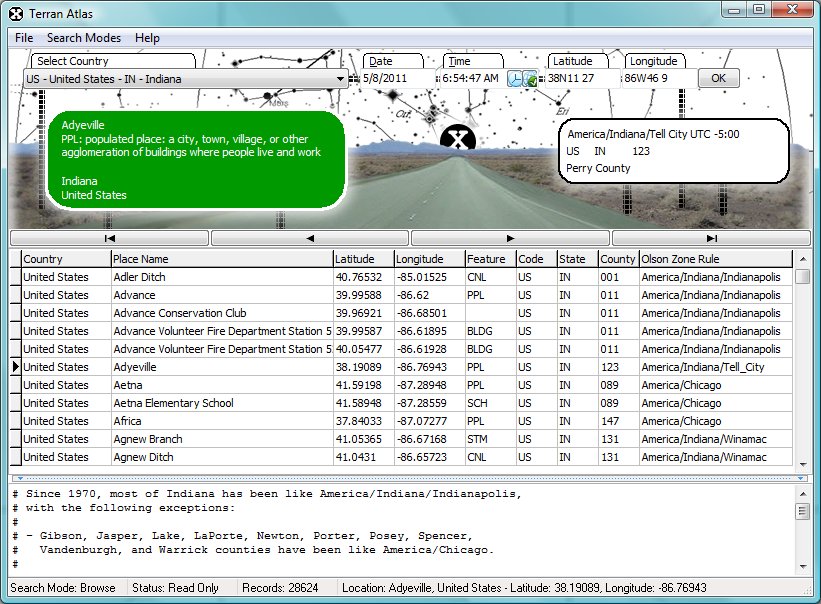Click the America/Indiana/Tell_City zone cell

716,367
